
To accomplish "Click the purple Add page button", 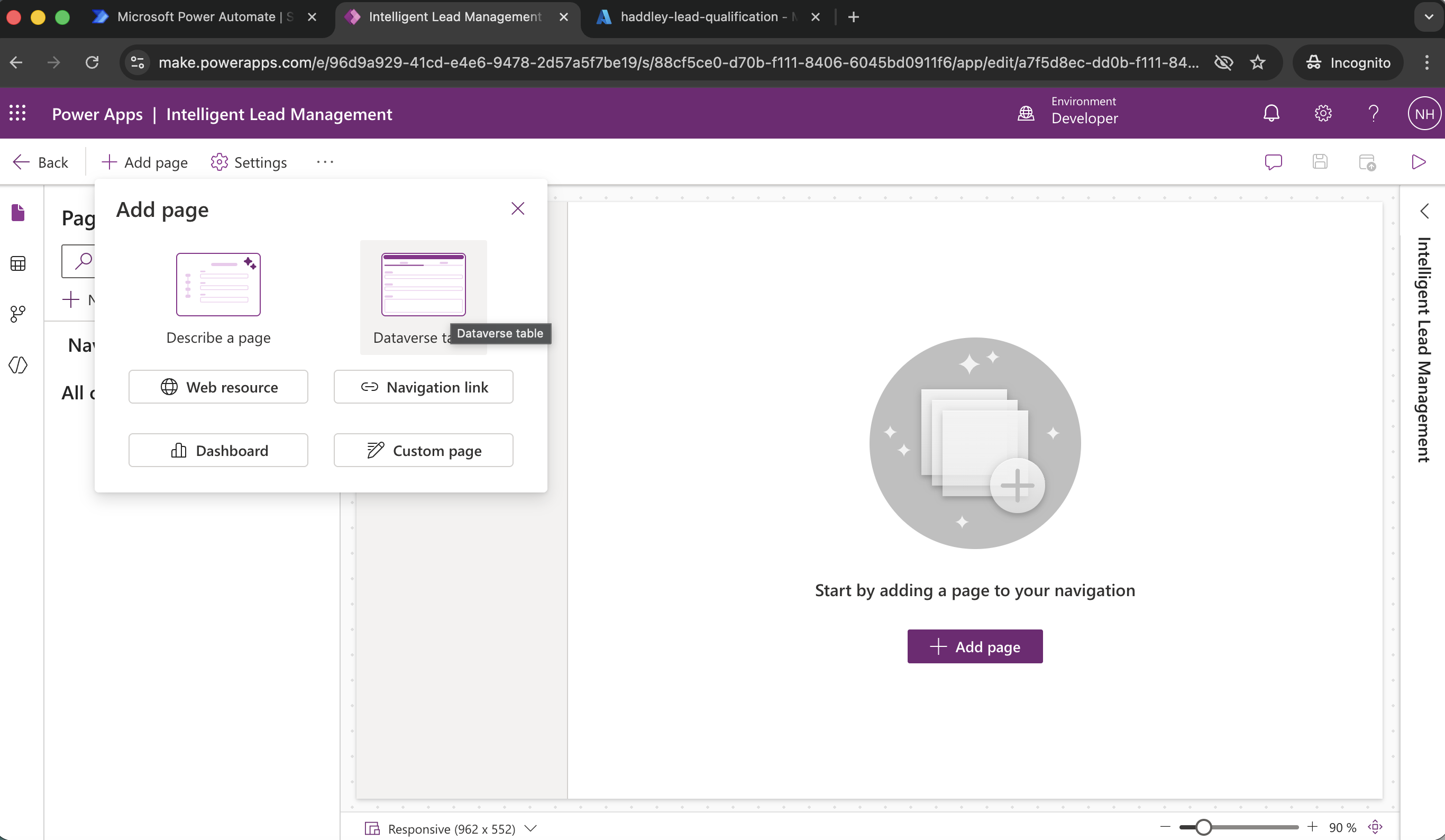I will coord(975,647).
